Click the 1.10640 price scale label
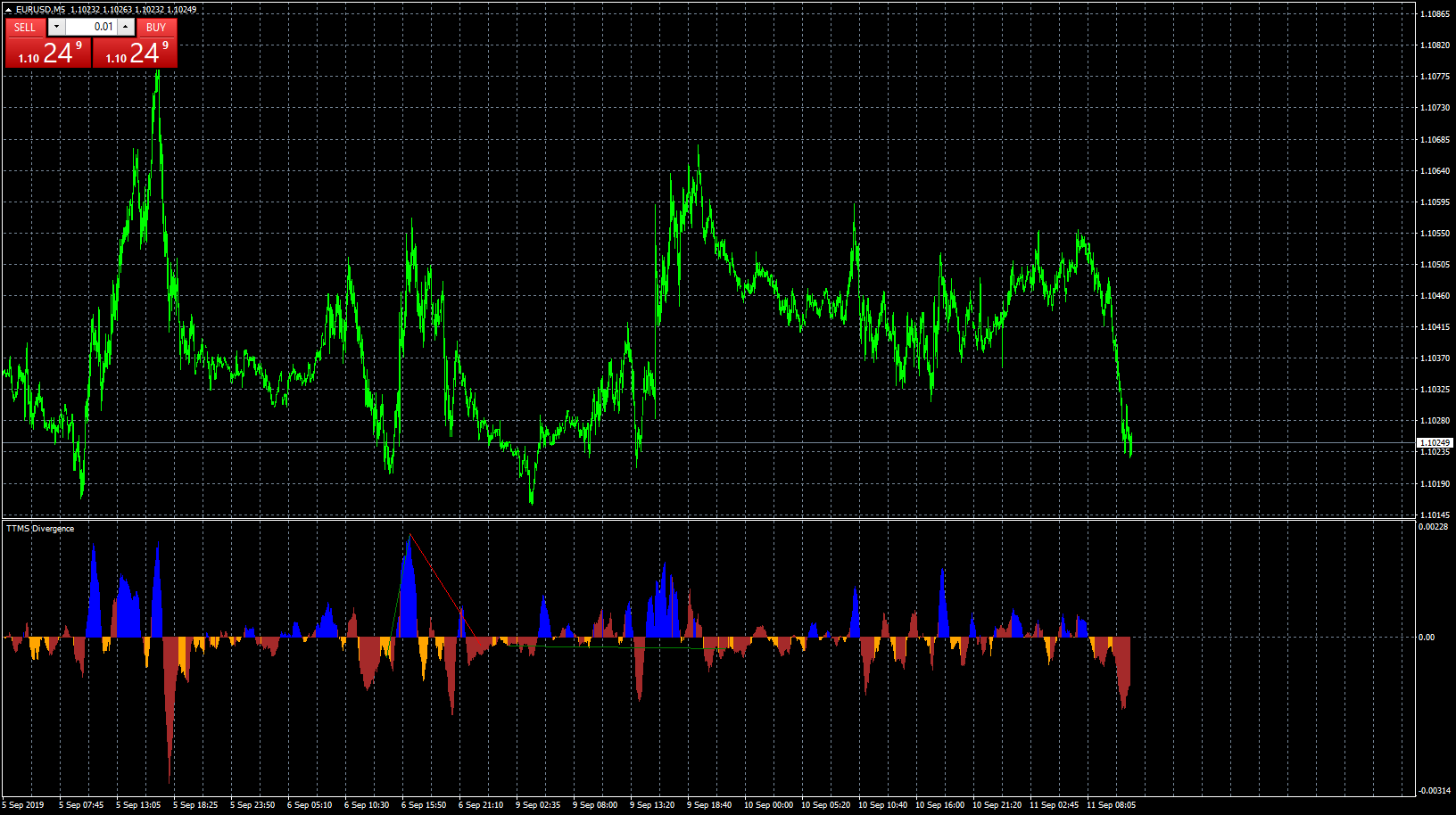 tap(1435, 171)
